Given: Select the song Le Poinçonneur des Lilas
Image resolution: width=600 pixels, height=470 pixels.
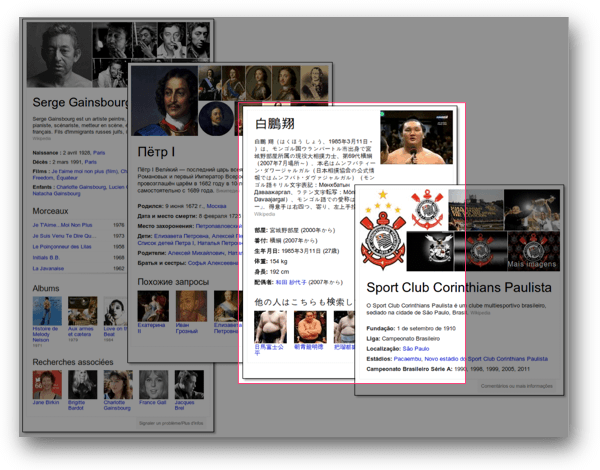Looking at the screenshot, I should [x=62, y=247].
